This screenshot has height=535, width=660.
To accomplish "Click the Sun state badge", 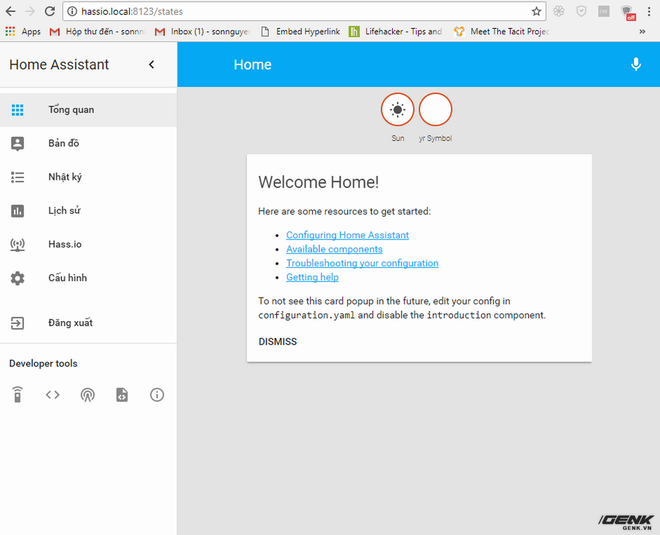I will (x=397, y=110).
